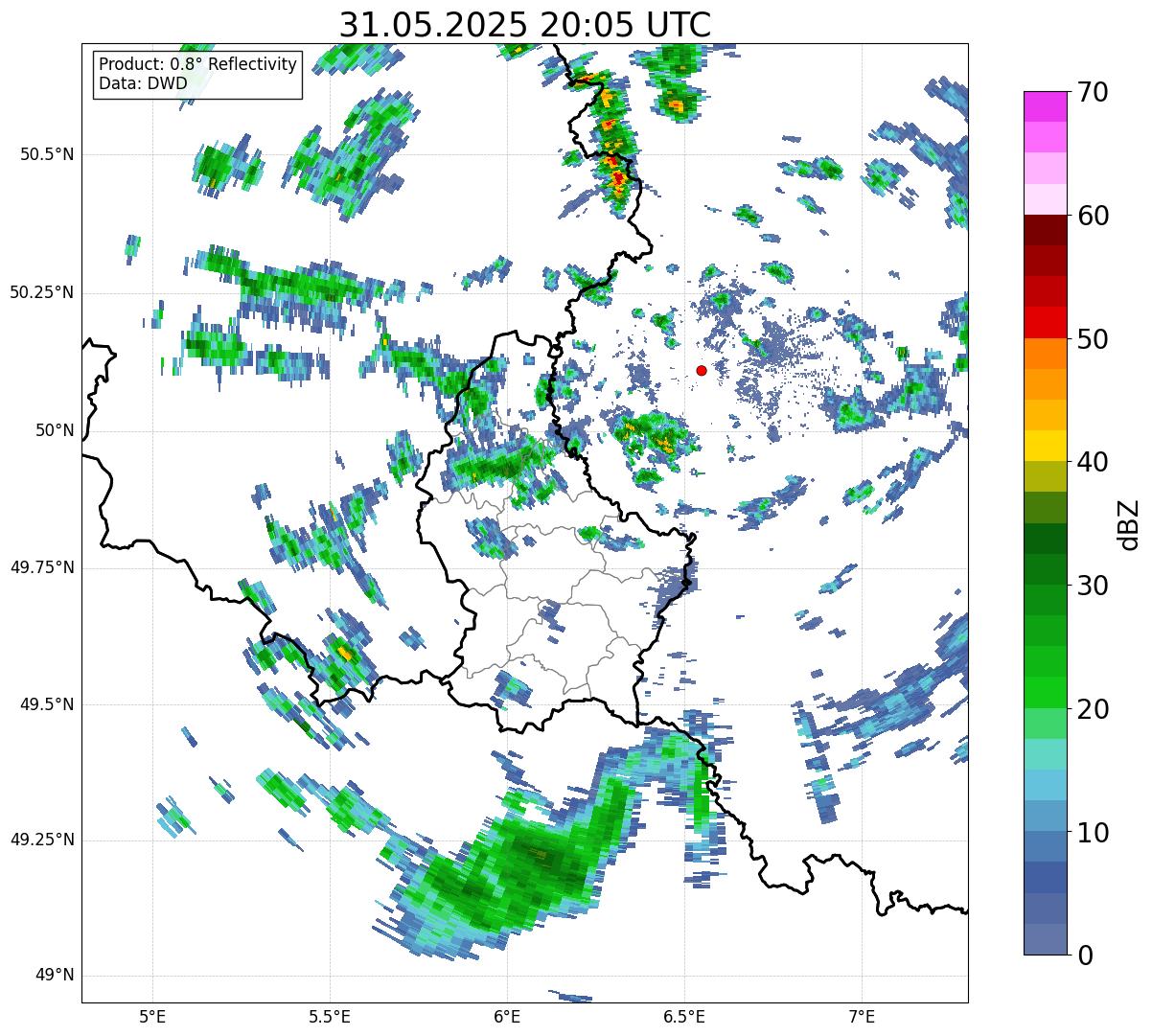
Task: Click the 7°E longitude label
Action: pyautogui.click(x=862, y=1016)
